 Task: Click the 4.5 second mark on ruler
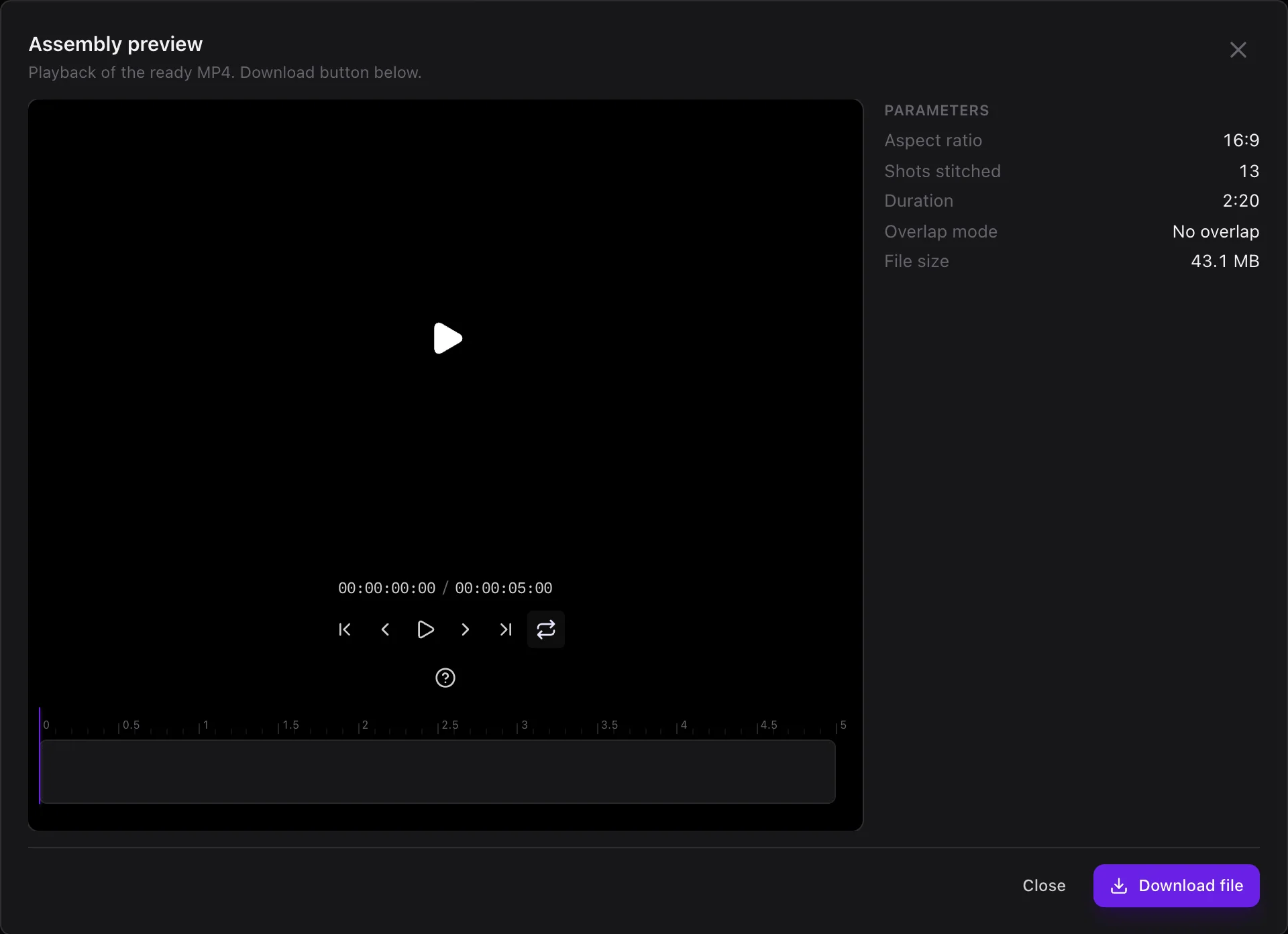pyautogui.click(x=769, y=725)
